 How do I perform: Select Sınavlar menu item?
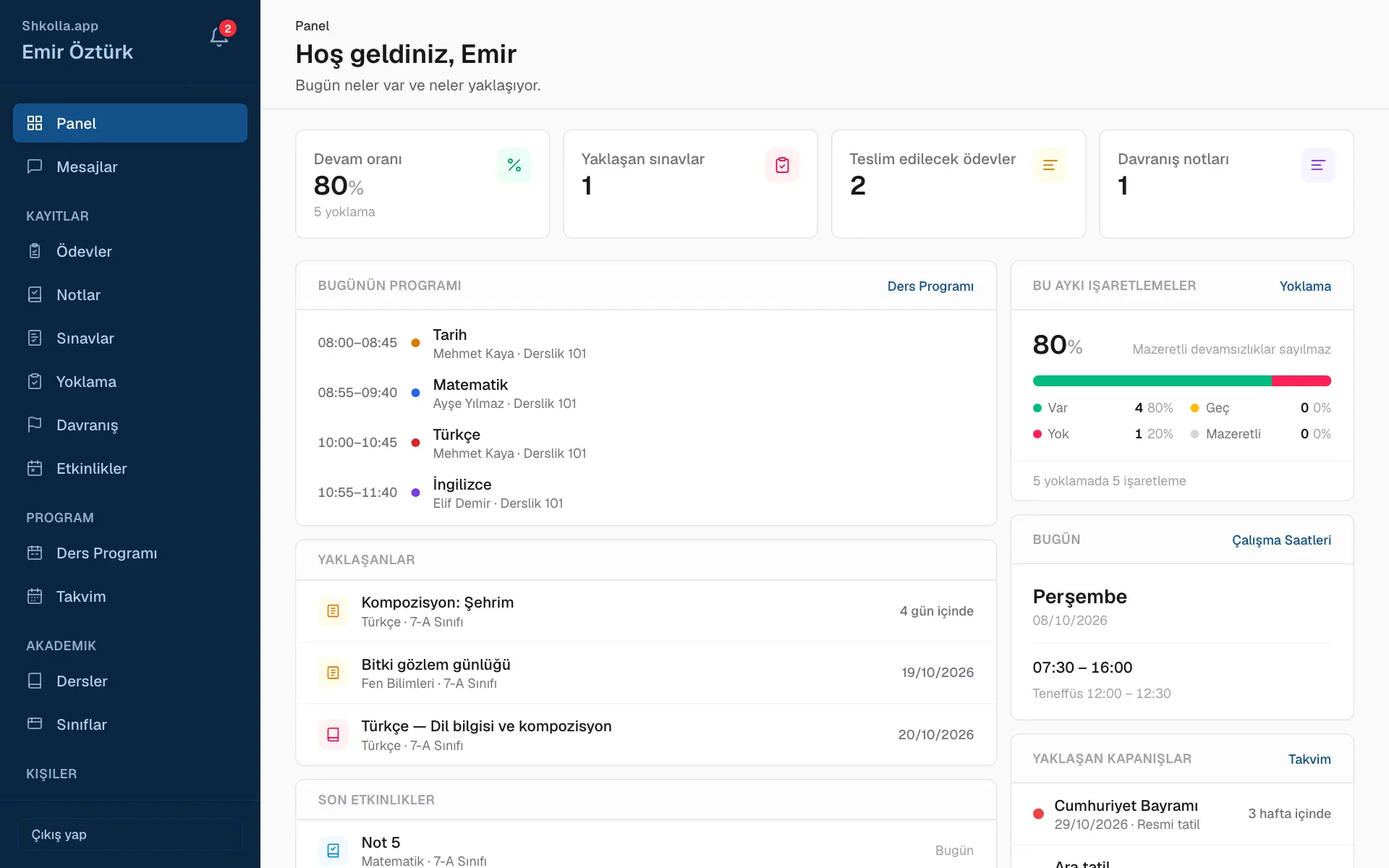130,338
